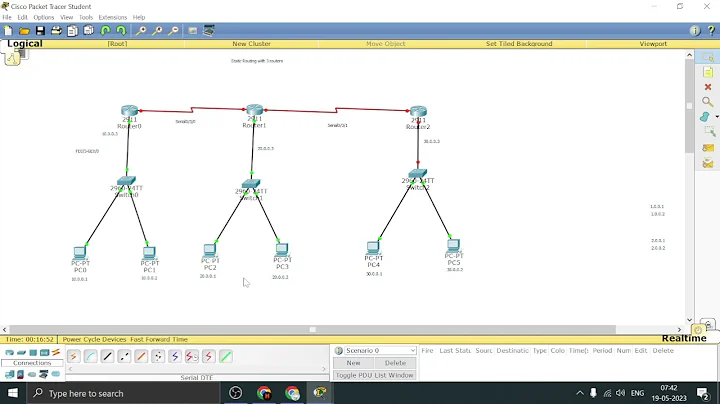Pick the orange fiber cable
Screen dimensions: 720x404
pyautogui.click(x=141, y=356)
